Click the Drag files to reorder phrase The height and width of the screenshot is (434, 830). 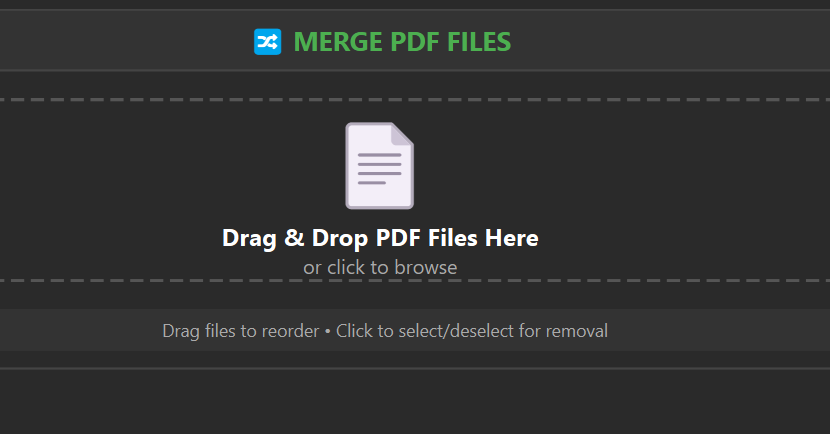click(240, 331)
